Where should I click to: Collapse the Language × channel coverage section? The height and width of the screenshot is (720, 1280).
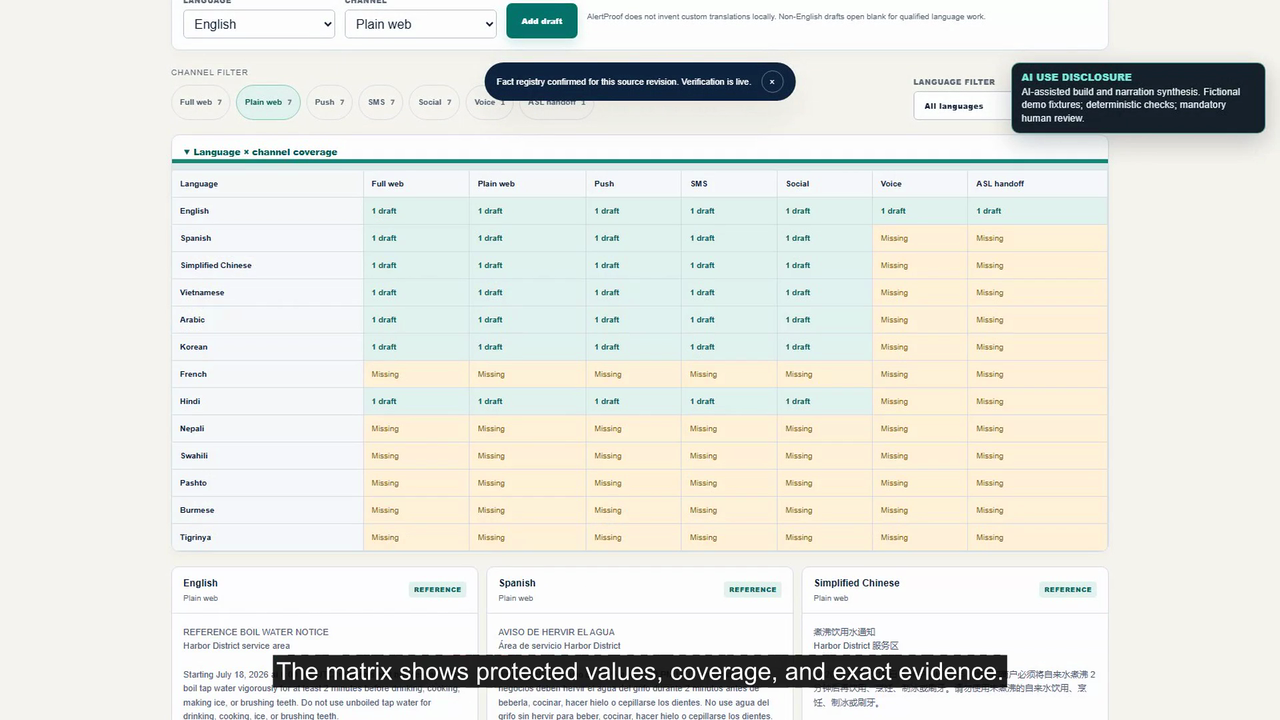tap(260, 152)
